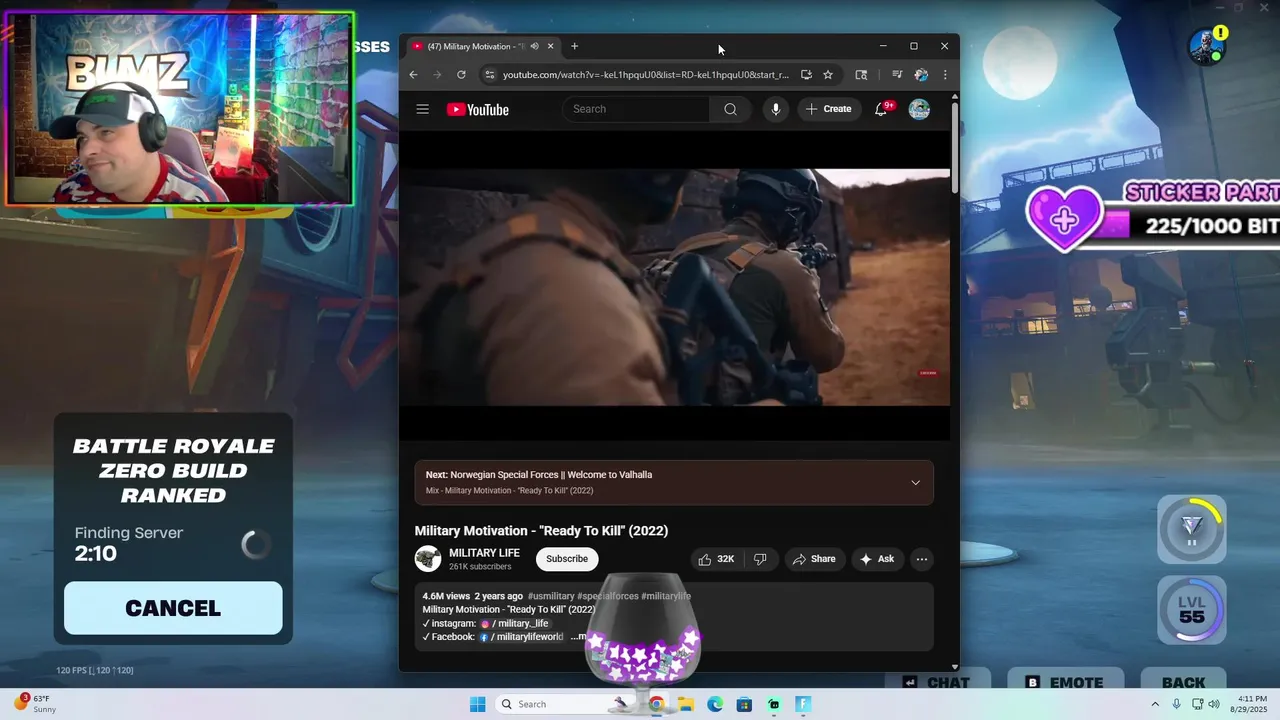Screen dimensions: 1280x720
Task: Click the Ask button
Action: point(877,559)
